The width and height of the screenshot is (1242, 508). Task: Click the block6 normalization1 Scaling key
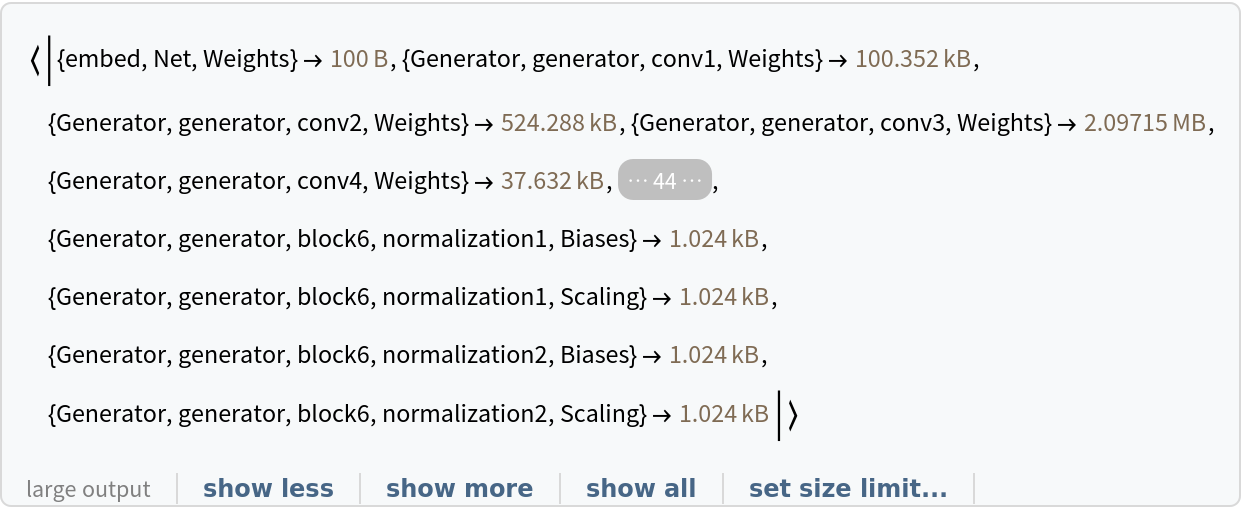point(346,297)
